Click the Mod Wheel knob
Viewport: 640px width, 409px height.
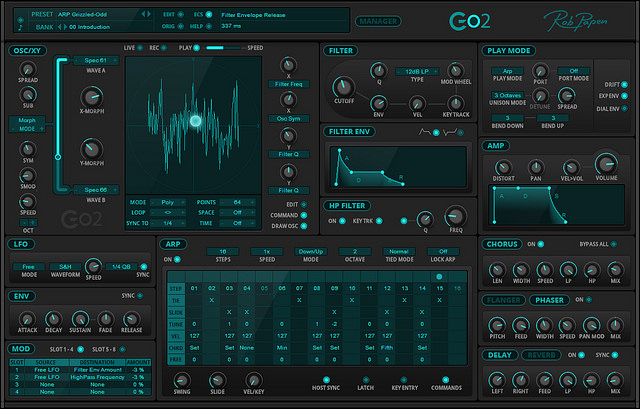click(455, 71)
